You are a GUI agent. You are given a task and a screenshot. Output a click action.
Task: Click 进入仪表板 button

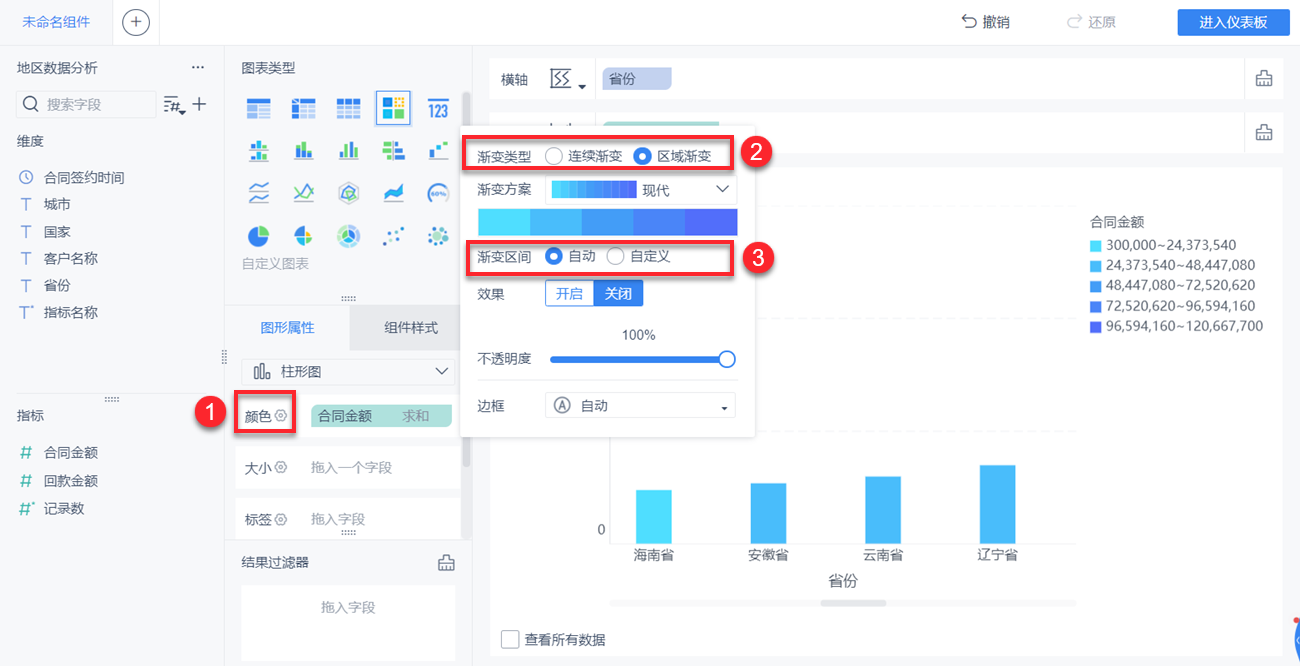pyautogui.click(x=1233, y=22)
